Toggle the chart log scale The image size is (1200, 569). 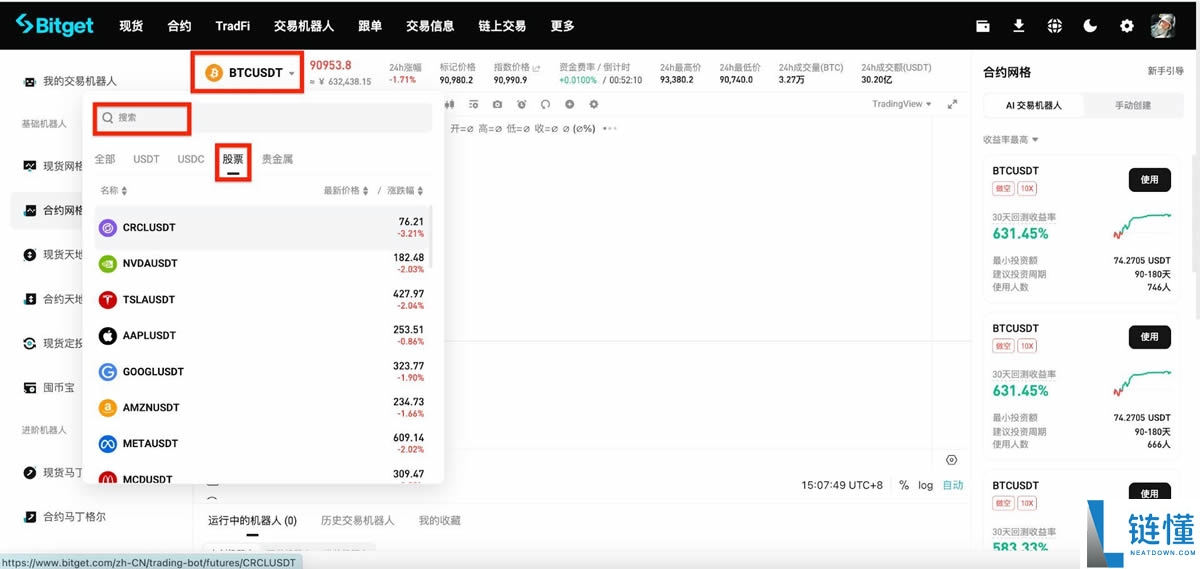point(926,485)
